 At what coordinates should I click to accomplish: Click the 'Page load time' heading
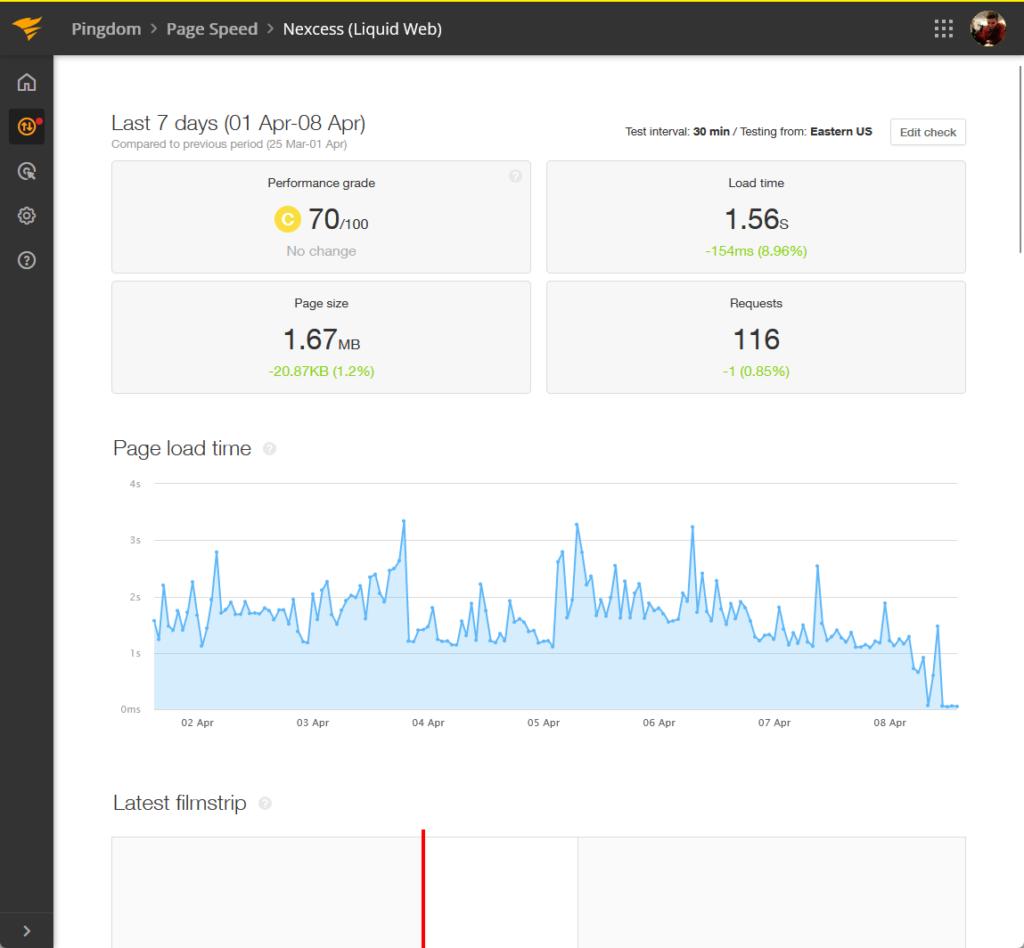[182, 449]
